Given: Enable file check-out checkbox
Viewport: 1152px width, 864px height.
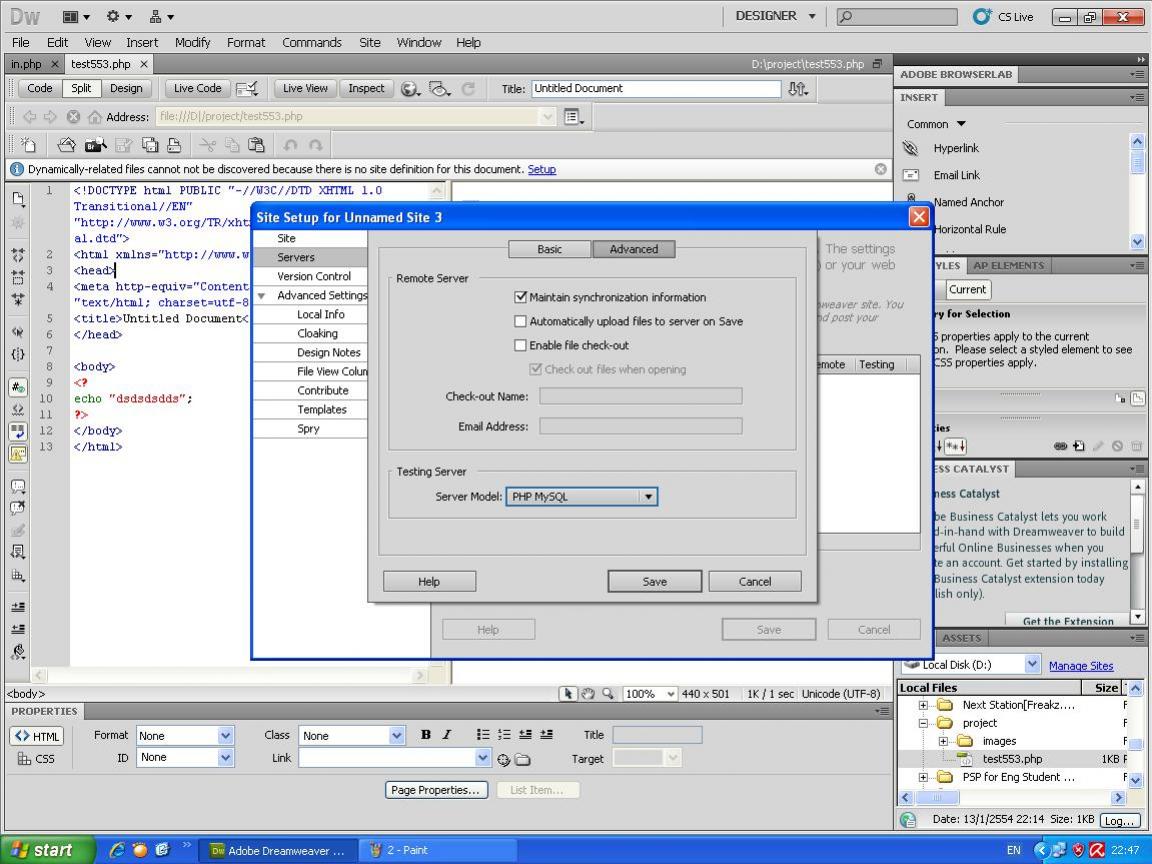Looking at the screenshot, I should click(520, 345).
